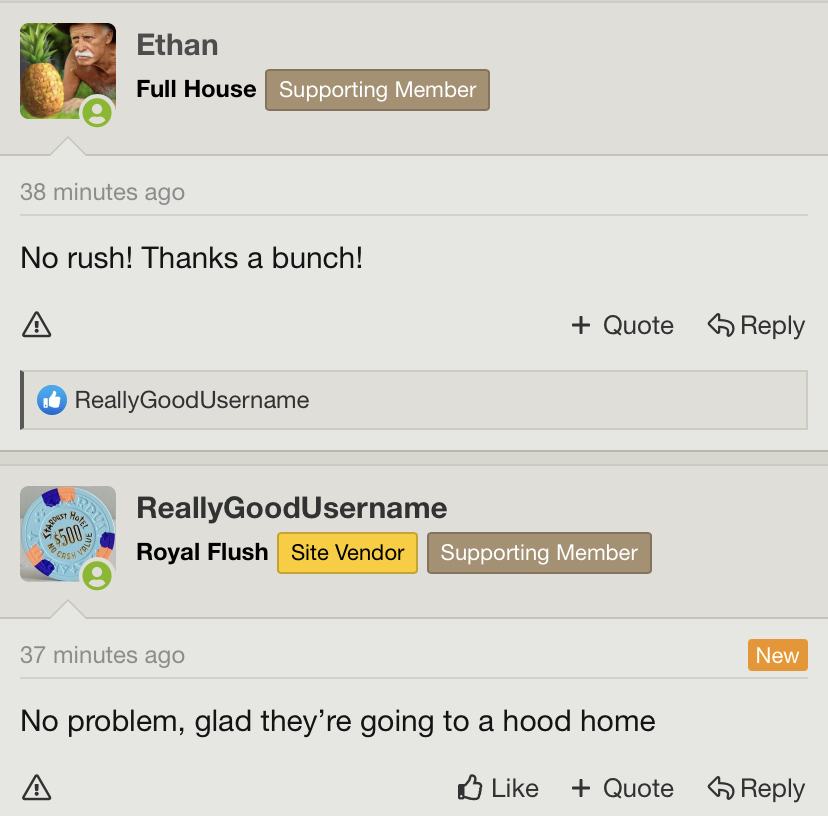828x816 pixels.
Task: Quote ReallyGoodUsername's latest post
Action: point(622,788)
